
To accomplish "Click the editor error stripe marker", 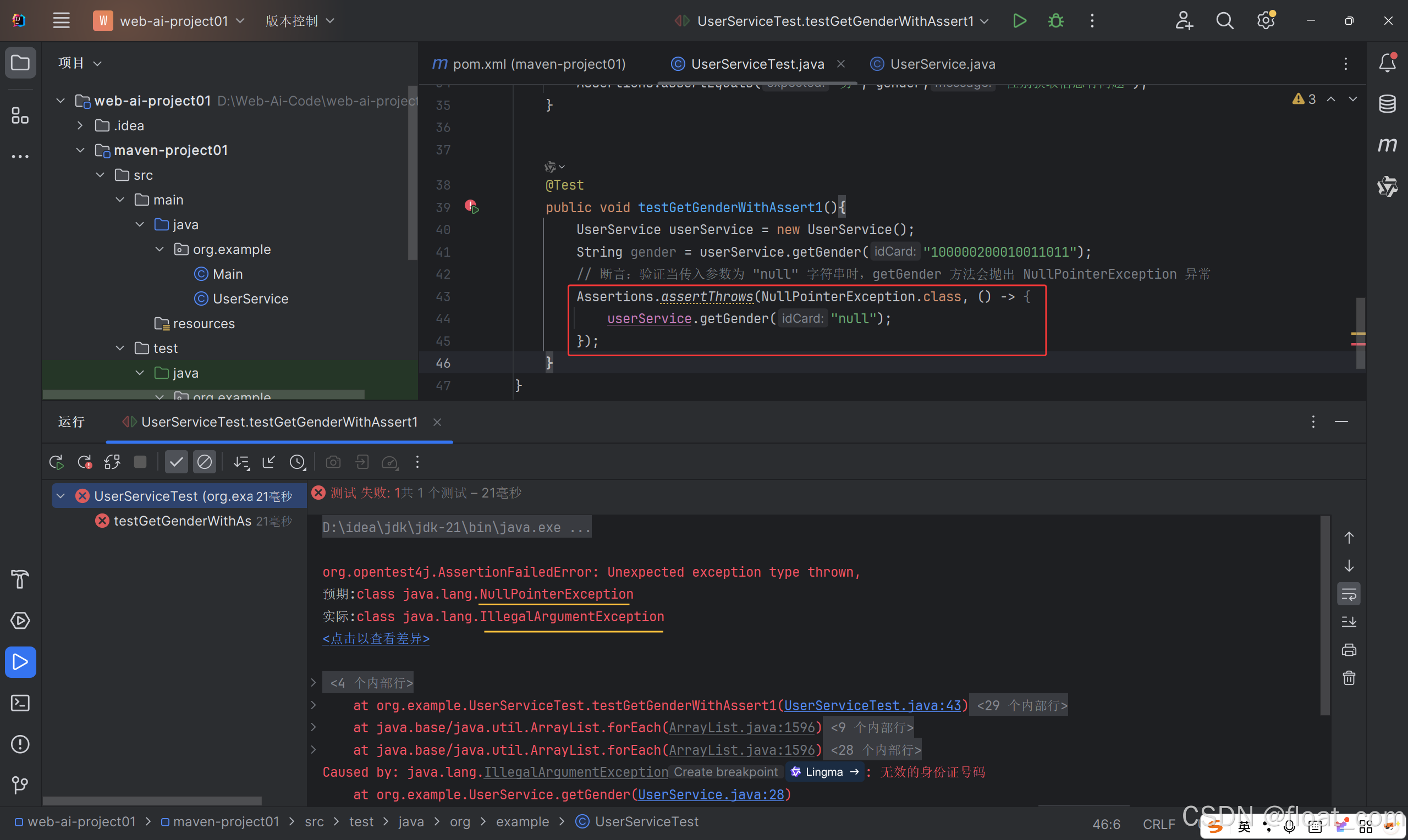I will coord(1358,344).
